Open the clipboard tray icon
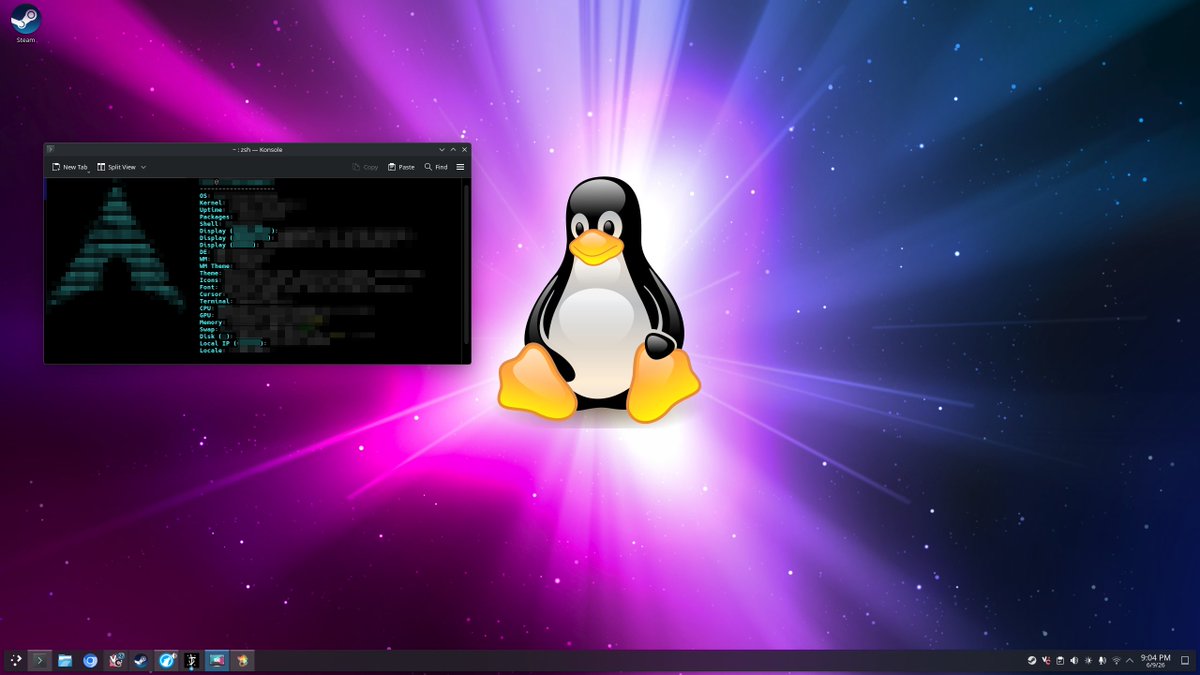1200x675 pixels. click(x=1060, y=661)
